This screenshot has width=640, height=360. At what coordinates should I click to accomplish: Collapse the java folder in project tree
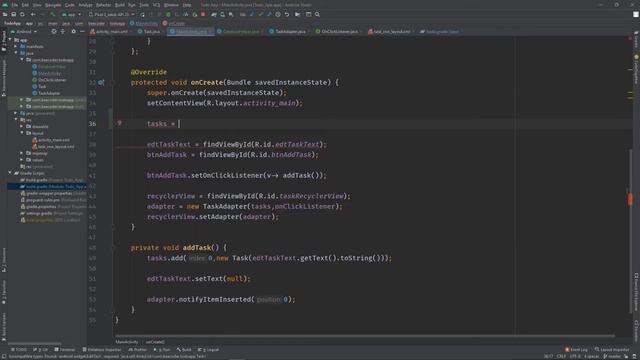click(16, 53)
